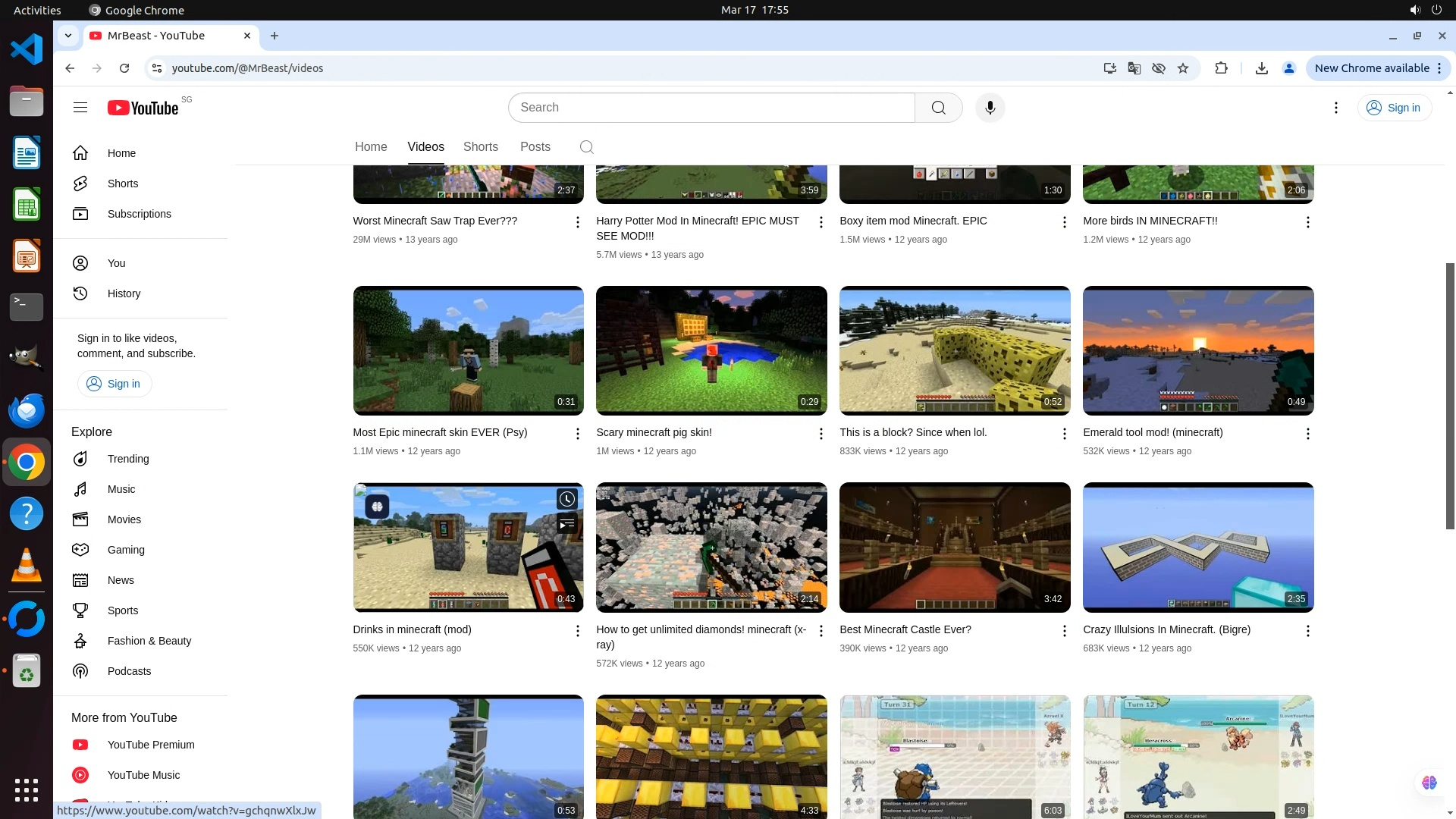The image size is (1456, 819).
Task: Click the top-right Sign in button
Action: 1394,108
